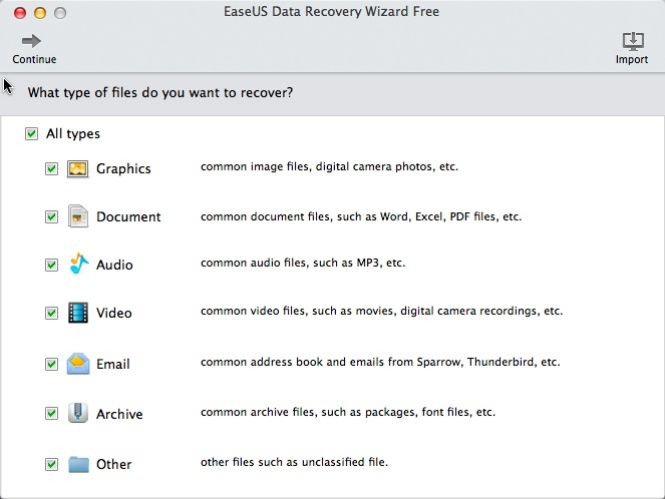
Task: Click the Graphics label text
Action: tap(123, 169)
